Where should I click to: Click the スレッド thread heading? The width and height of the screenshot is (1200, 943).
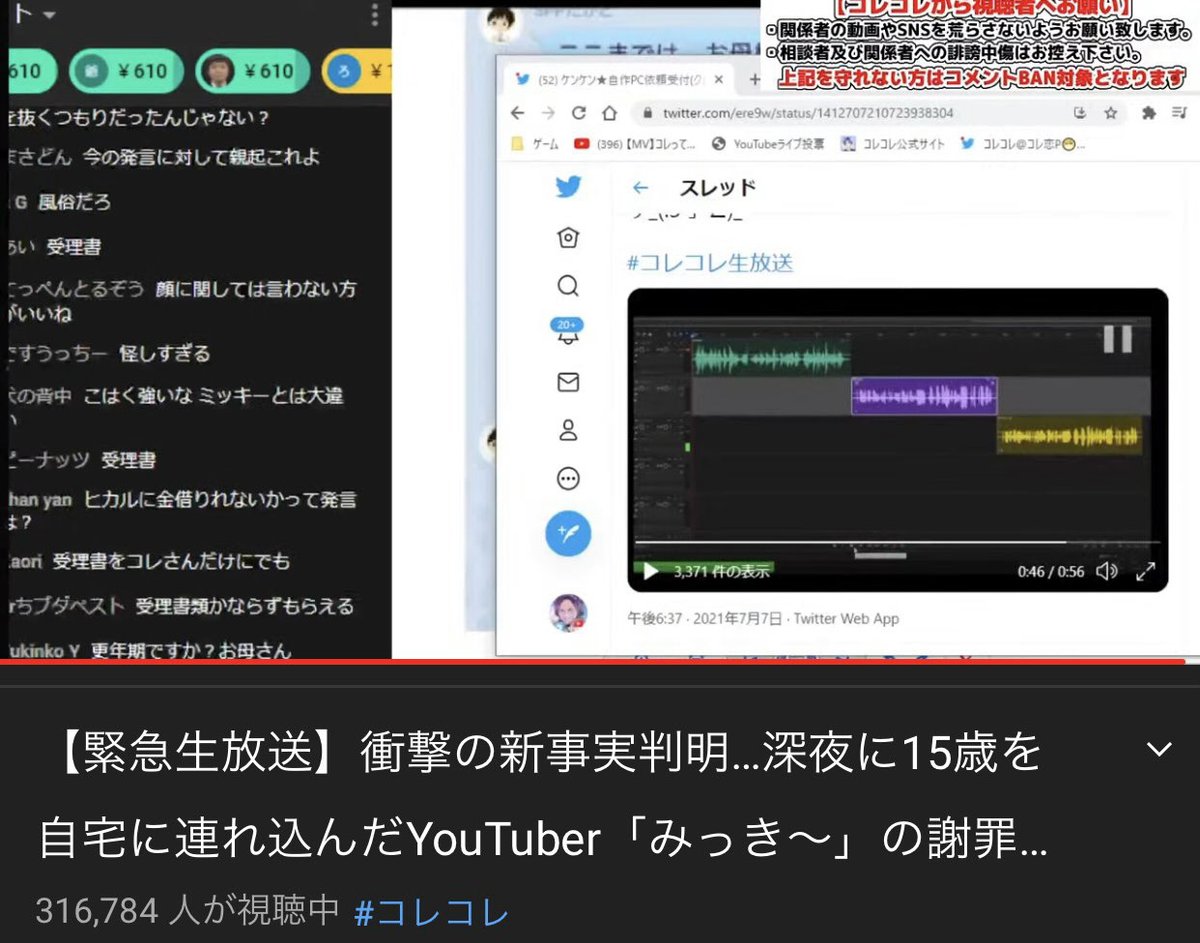(717, 187)
